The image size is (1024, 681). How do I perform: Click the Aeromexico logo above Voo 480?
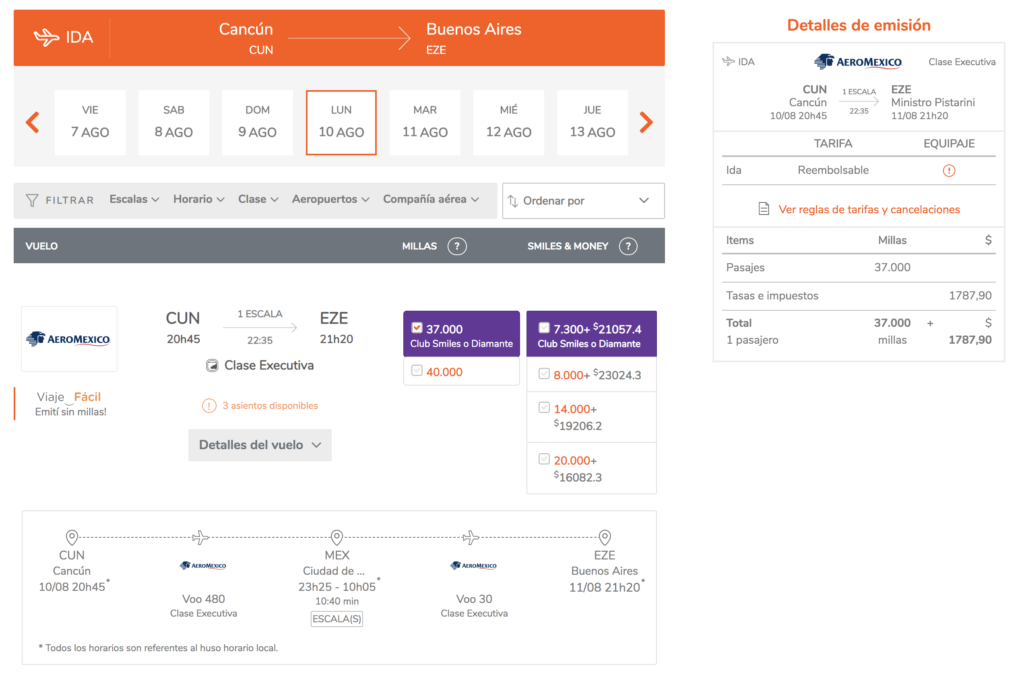click(203, 565)
